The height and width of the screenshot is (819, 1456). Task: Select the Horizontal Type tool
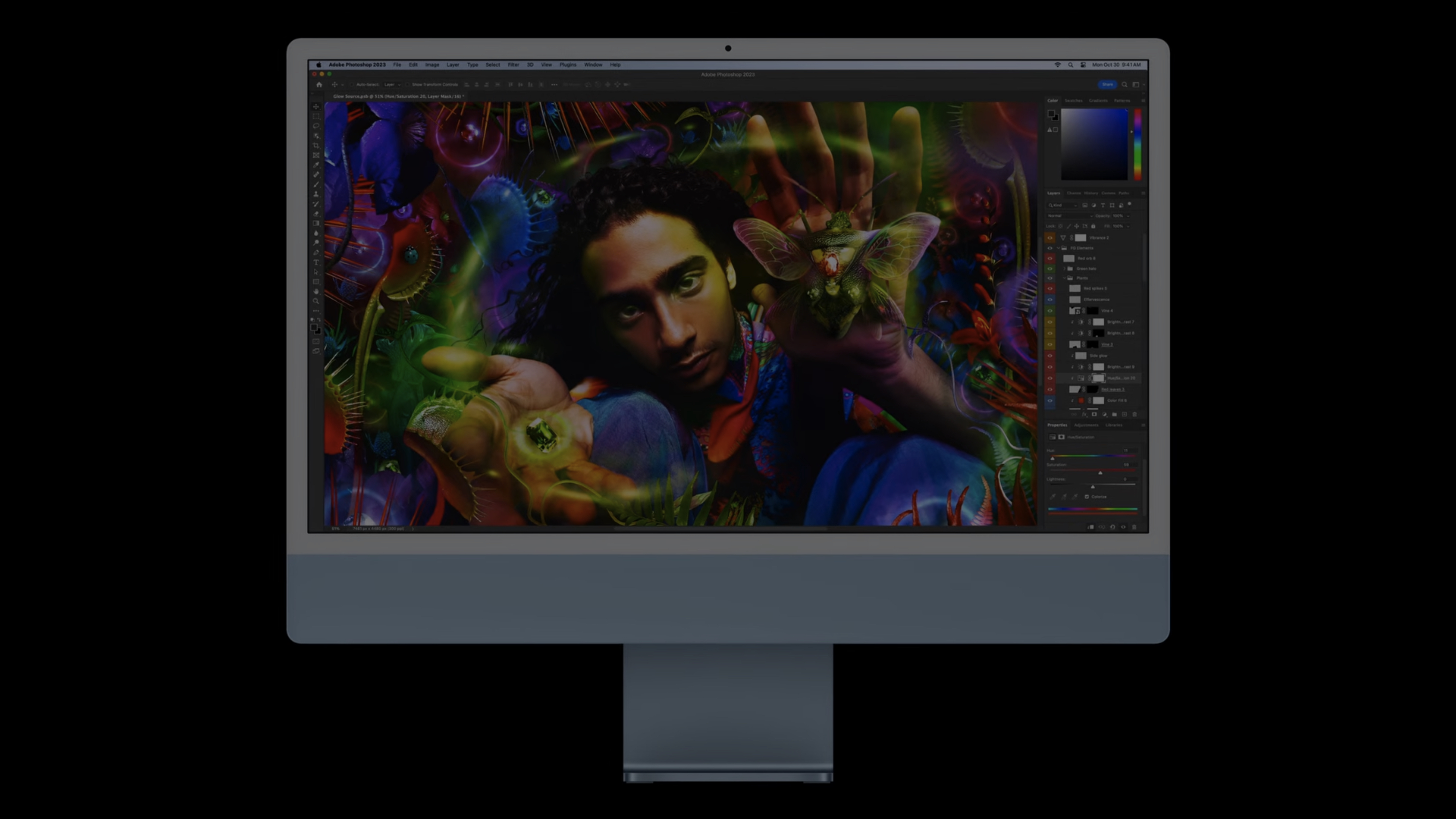click(316, 262)
